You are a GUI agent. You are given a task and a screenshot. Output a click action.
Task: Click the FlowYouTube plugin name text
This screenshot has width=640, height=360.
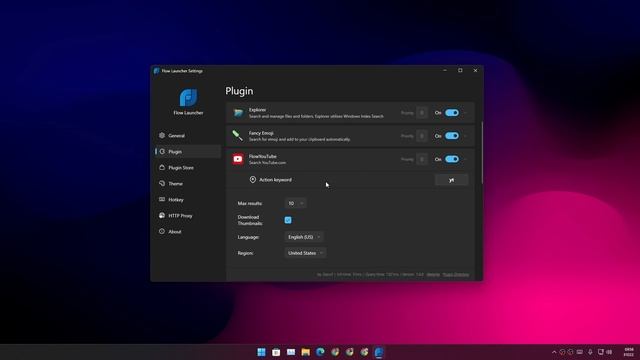[x=262, y=156]
